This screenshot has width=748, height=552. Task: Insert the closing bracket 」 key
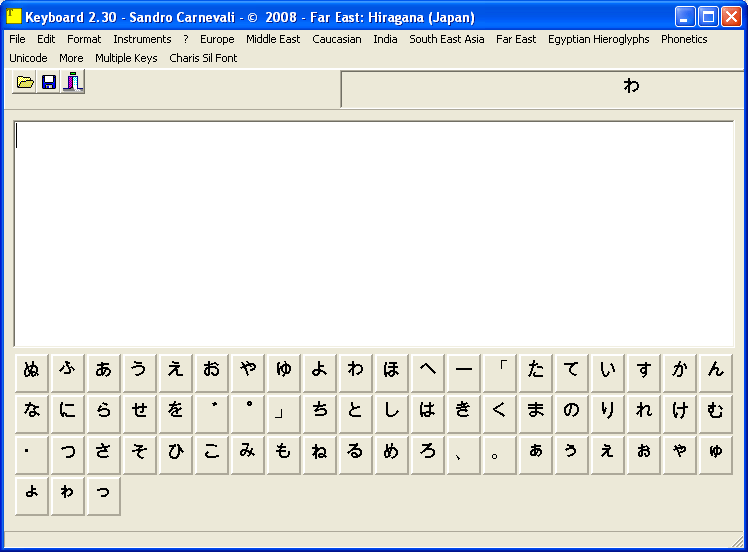click(x=283, y=414)
